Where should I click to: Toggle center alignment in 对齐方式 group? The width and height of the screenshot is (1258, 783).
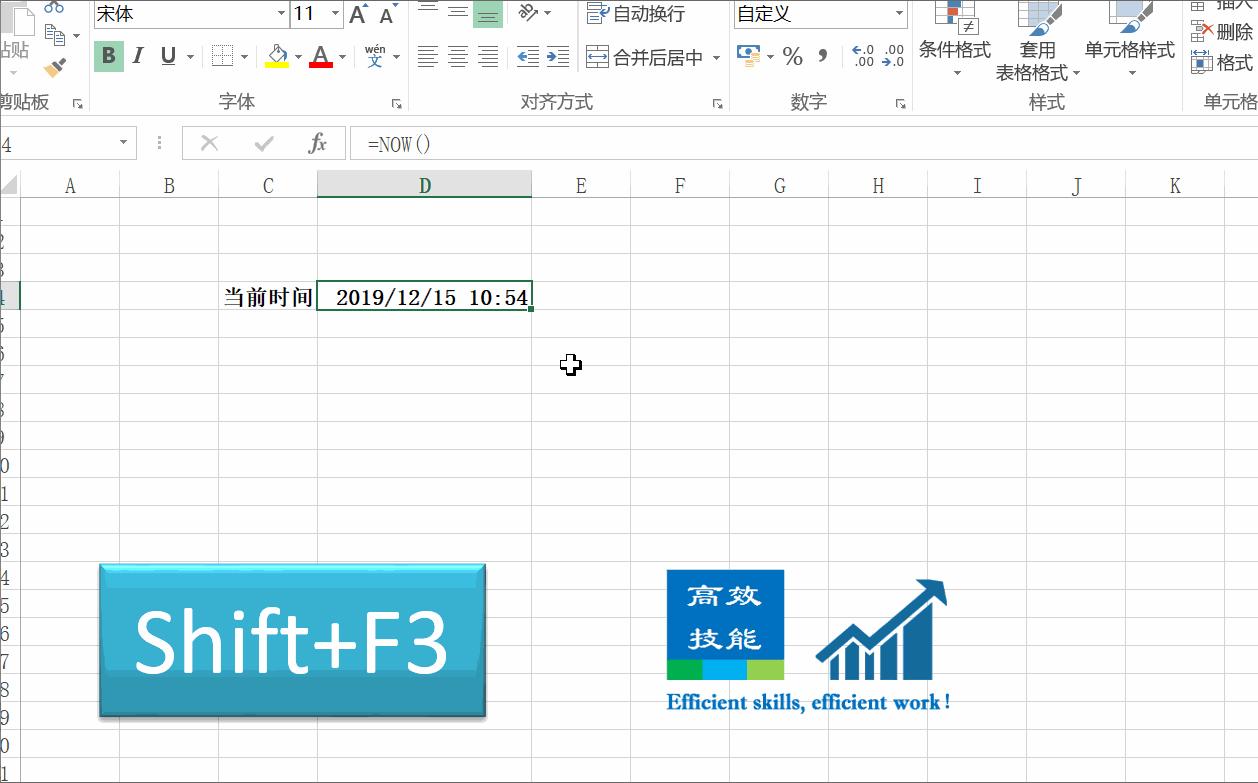click(457, 57)
